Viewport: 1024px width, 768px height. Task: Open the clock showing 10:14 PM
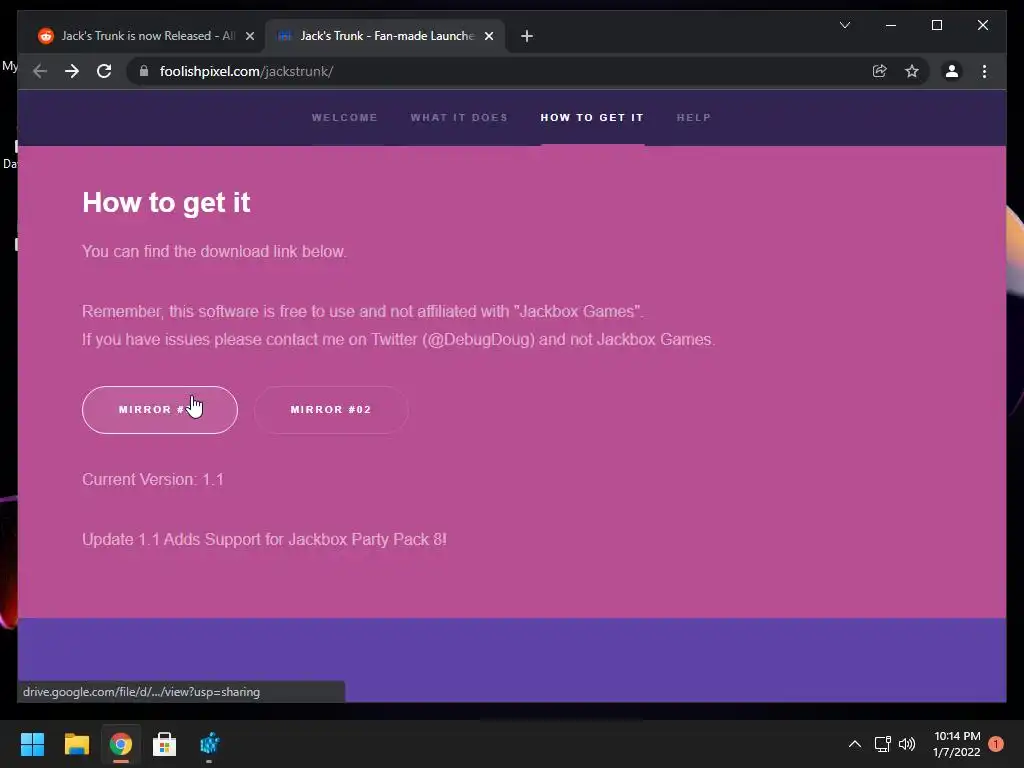[957, 744]
